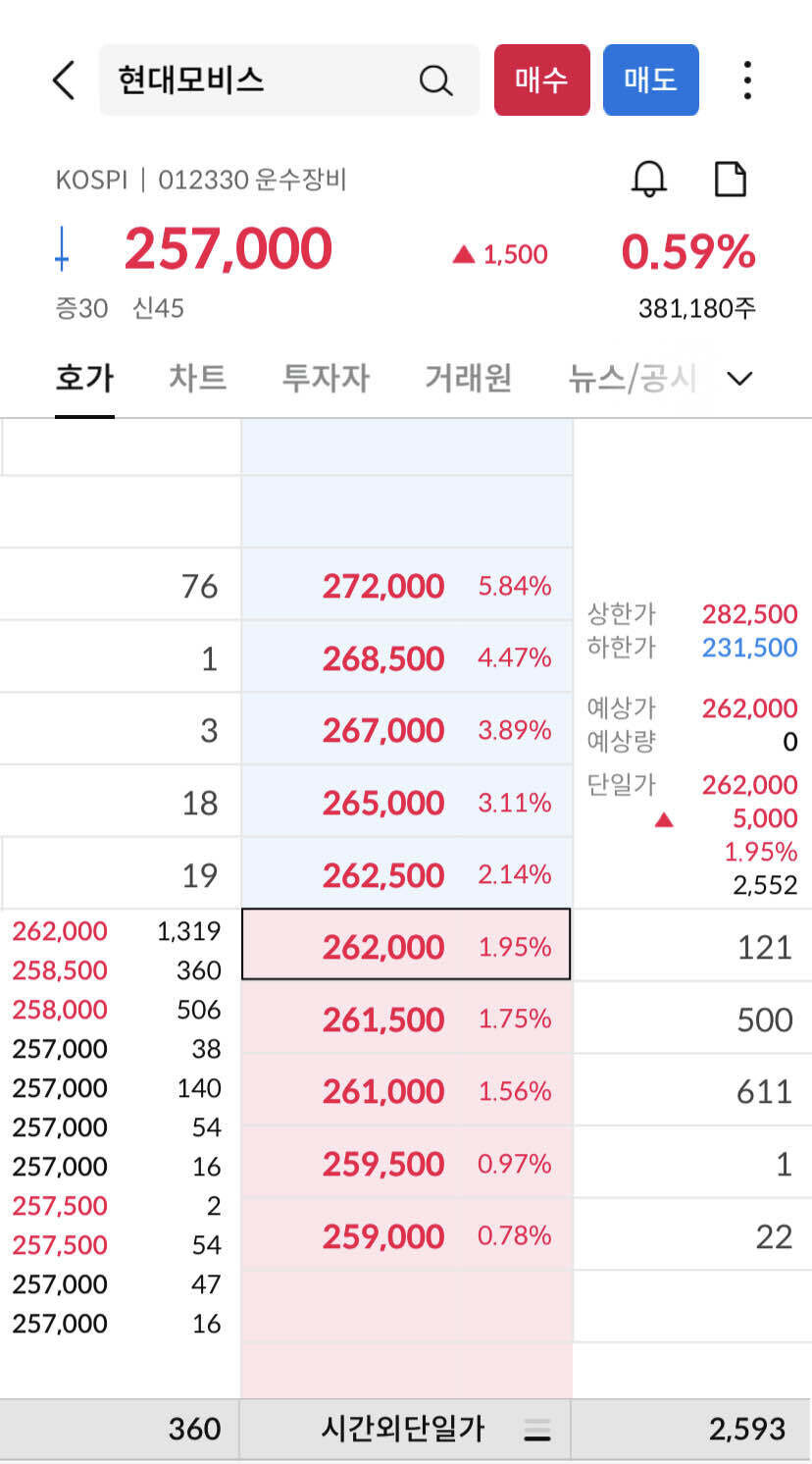
Task: Select the highlighted 262,000 price row
Action: [406, 946]
